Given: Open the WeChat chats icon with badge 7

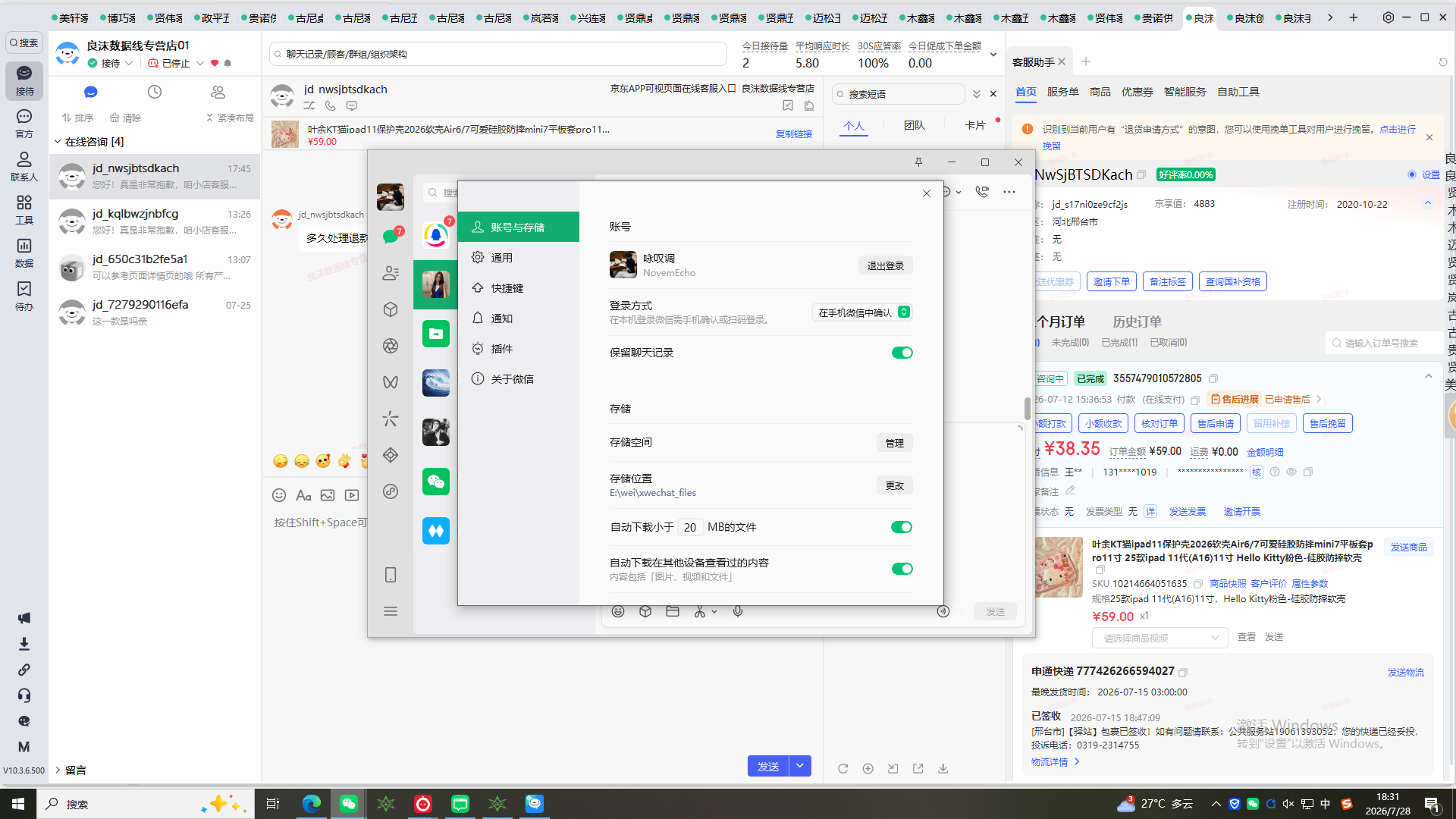Looking at the screenshot, I should click(x=391, y=236).
